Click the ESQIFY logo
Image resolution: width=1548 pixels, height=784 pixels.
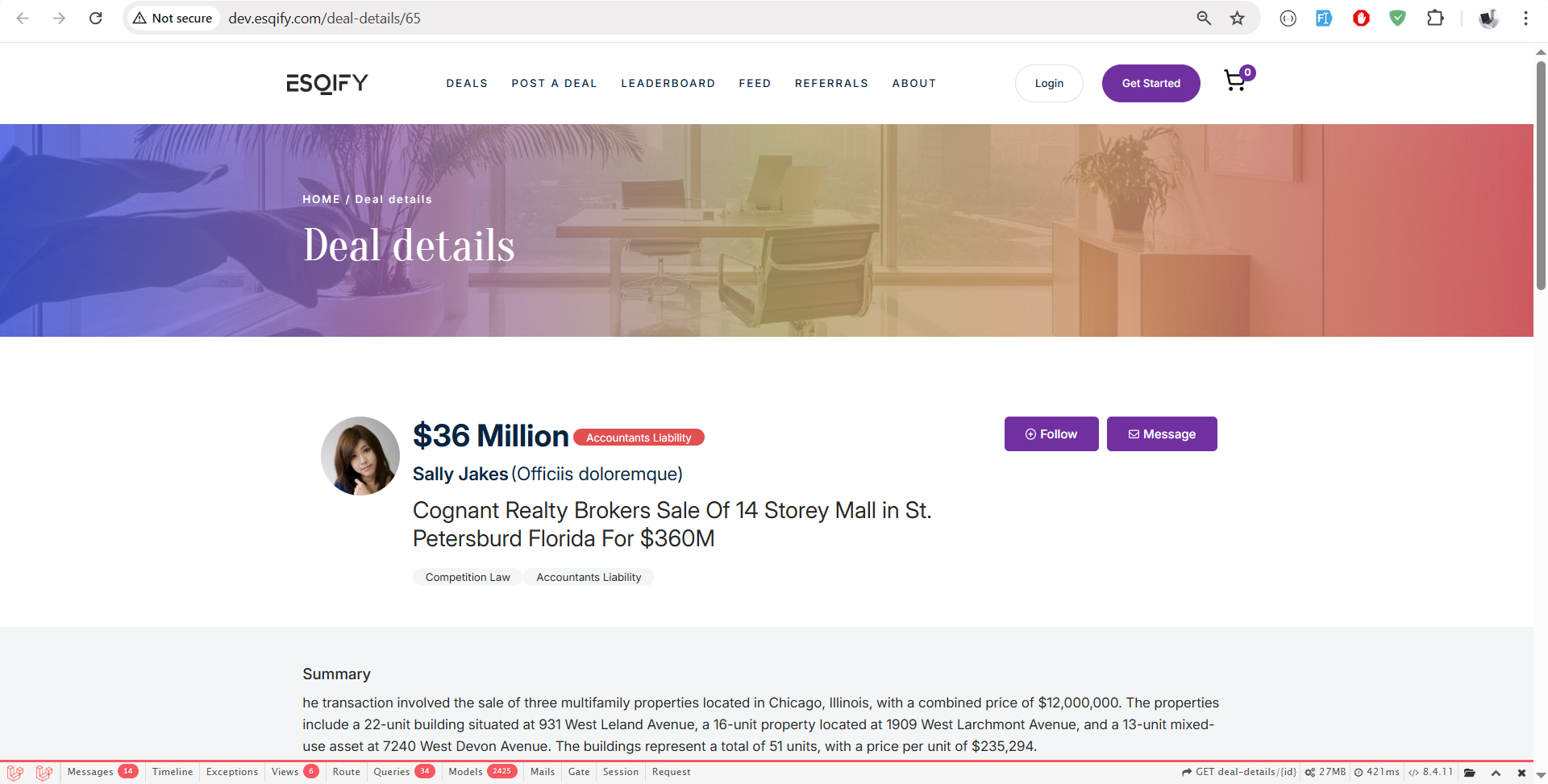point(327,83)
